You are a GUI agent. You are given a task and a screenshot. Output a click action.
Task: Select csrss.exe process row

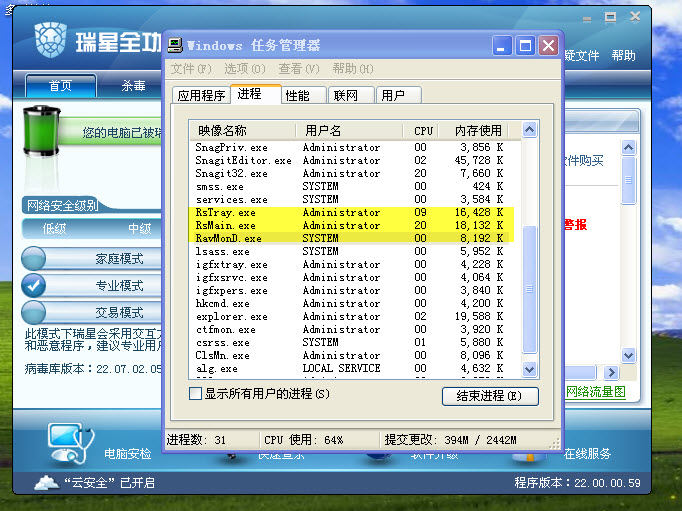(x=352, y=343)
